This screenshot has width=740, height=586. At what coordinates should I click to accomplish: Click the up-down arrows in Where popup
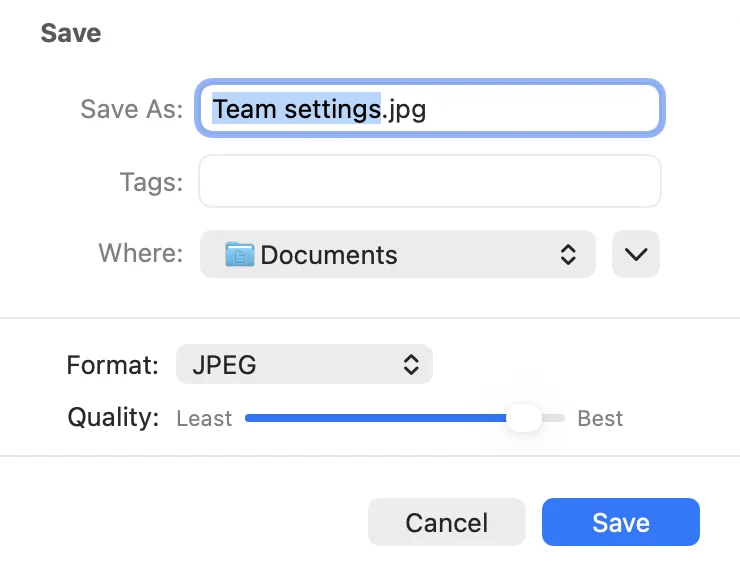pos(568,255)
